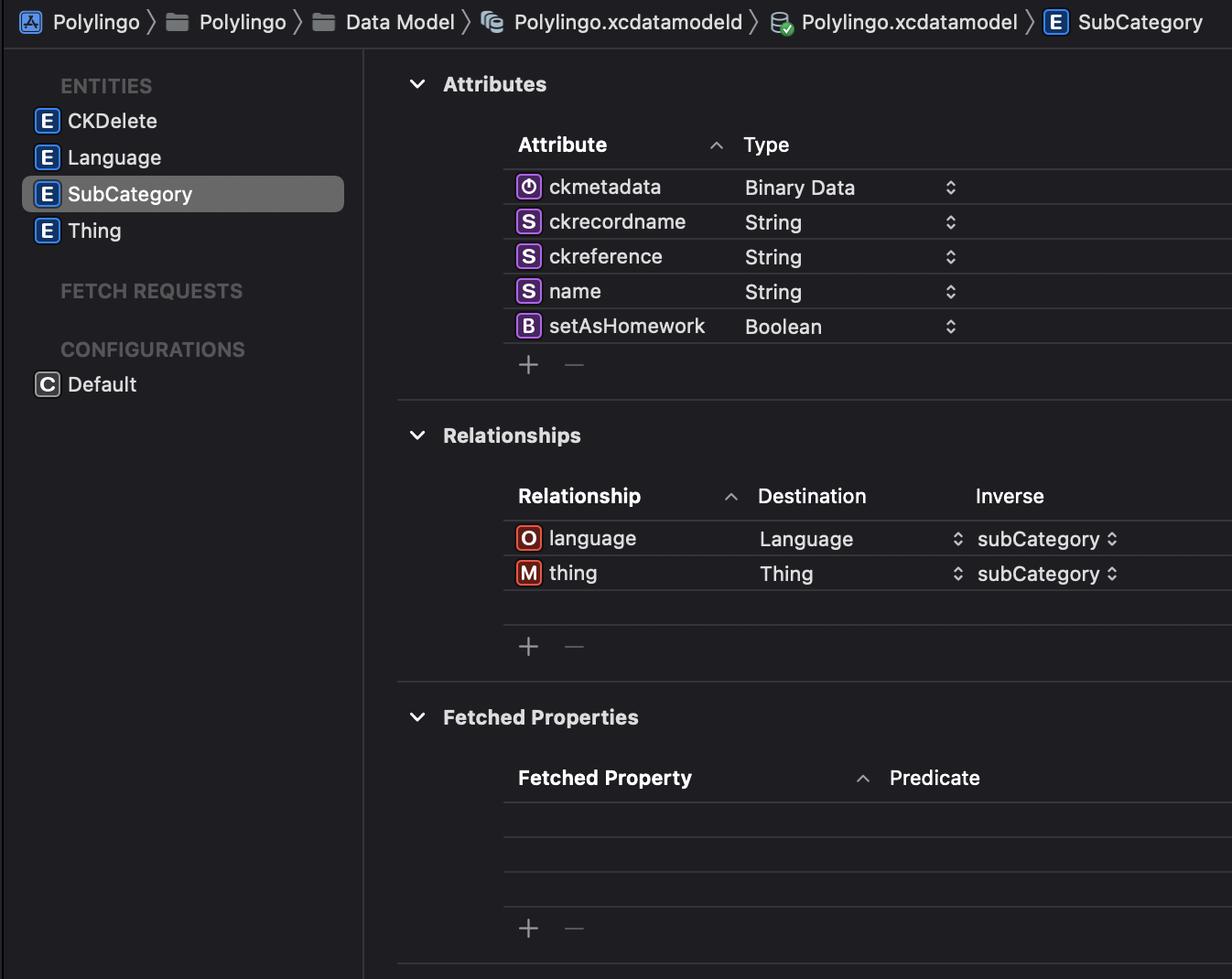1232x979 pixels.
Task: Click the Type column header
Action: coord(766,145)
